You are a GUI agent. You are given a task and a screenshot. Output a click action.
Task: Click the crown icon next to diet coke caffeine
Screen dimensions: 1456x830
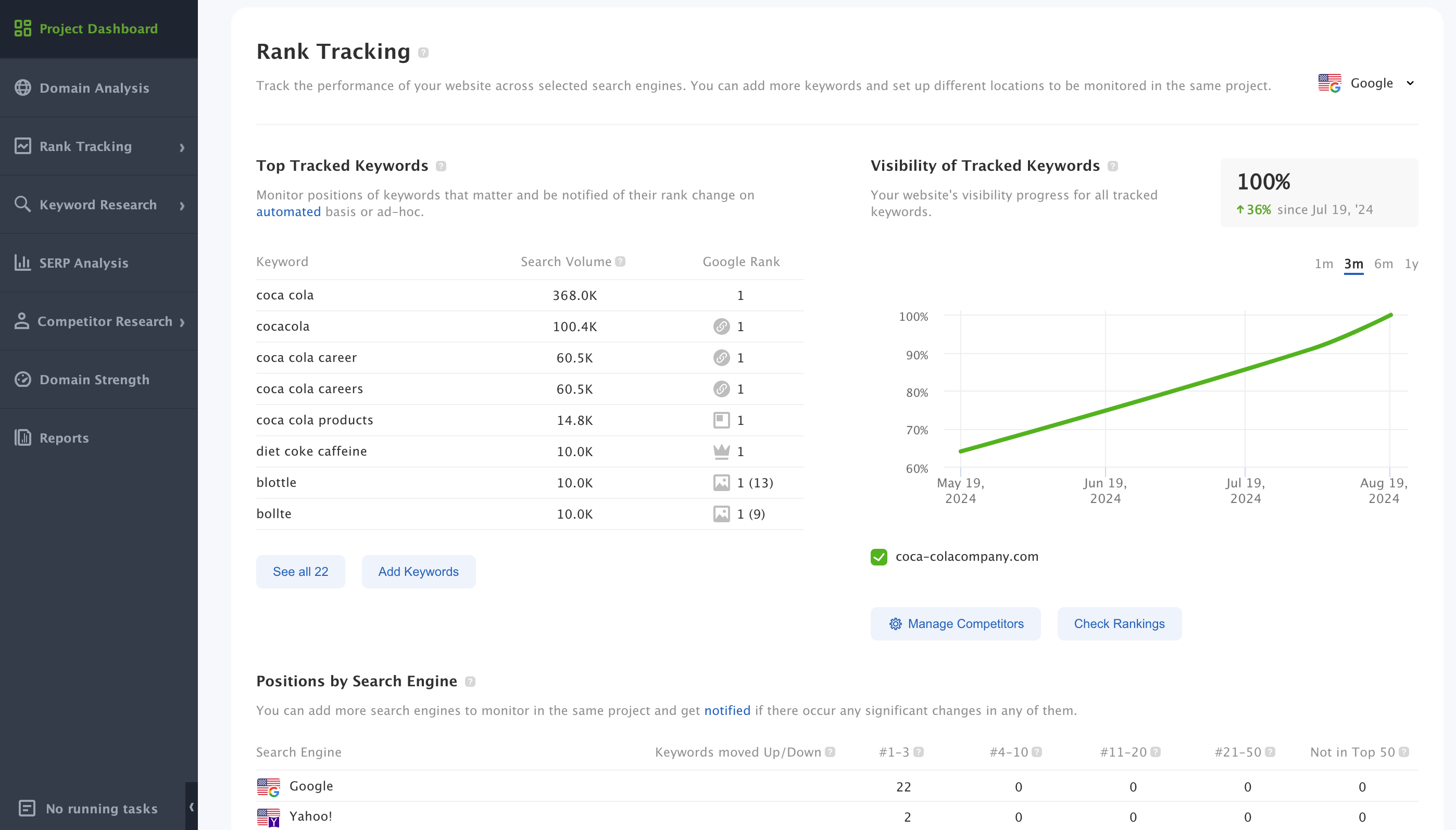pos(721,451)
